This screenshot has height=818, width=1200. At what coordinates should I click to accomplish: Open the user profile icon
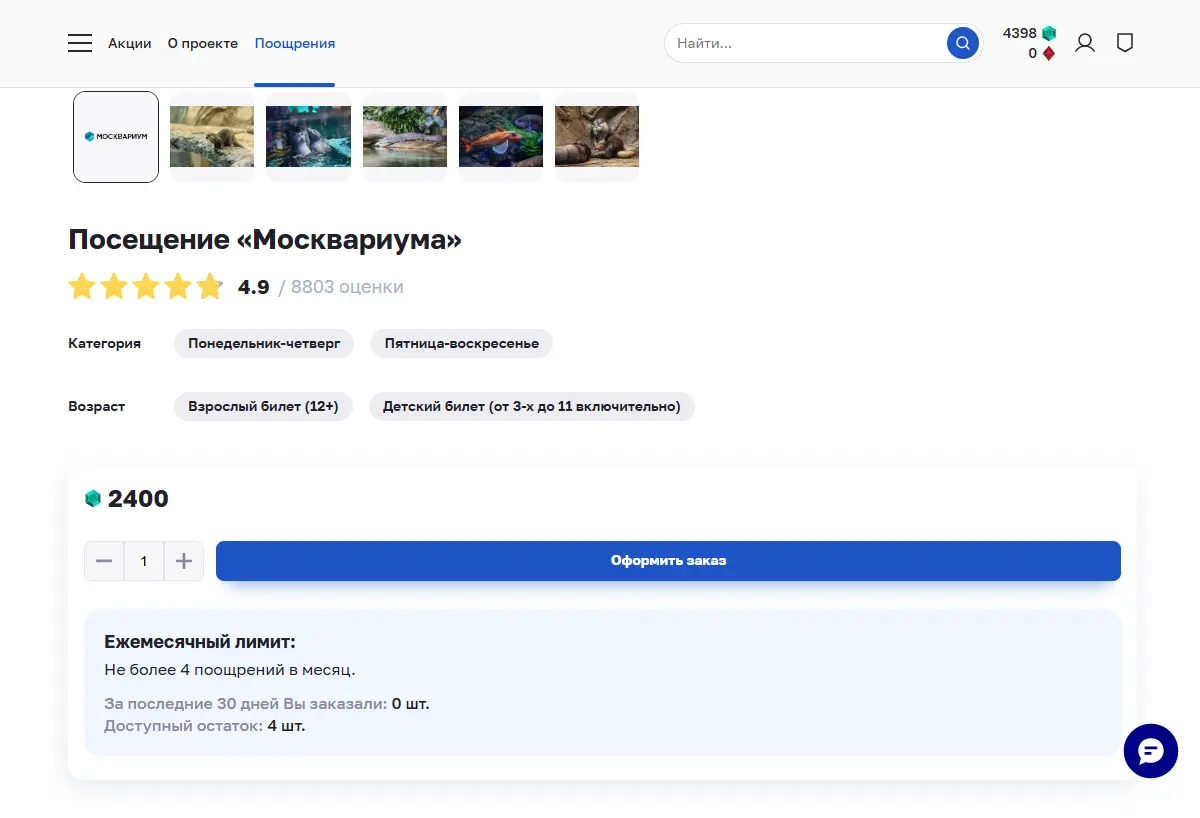click(1085, 43)
